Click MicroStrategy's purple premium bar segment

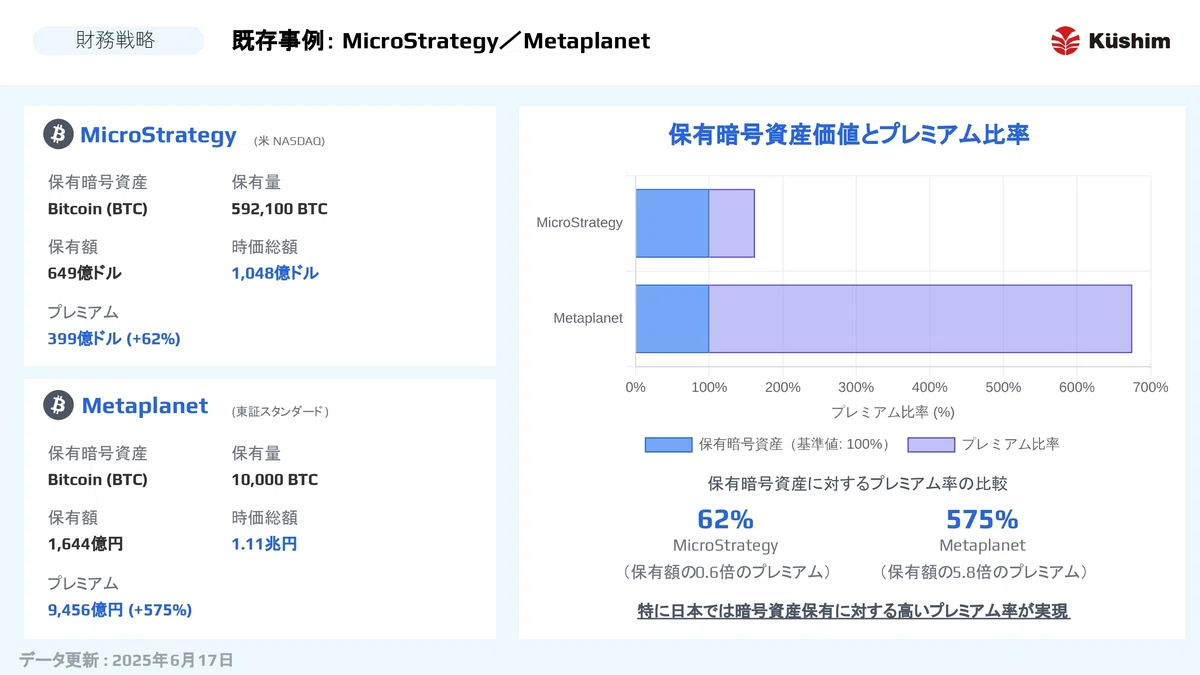(732, 223)
